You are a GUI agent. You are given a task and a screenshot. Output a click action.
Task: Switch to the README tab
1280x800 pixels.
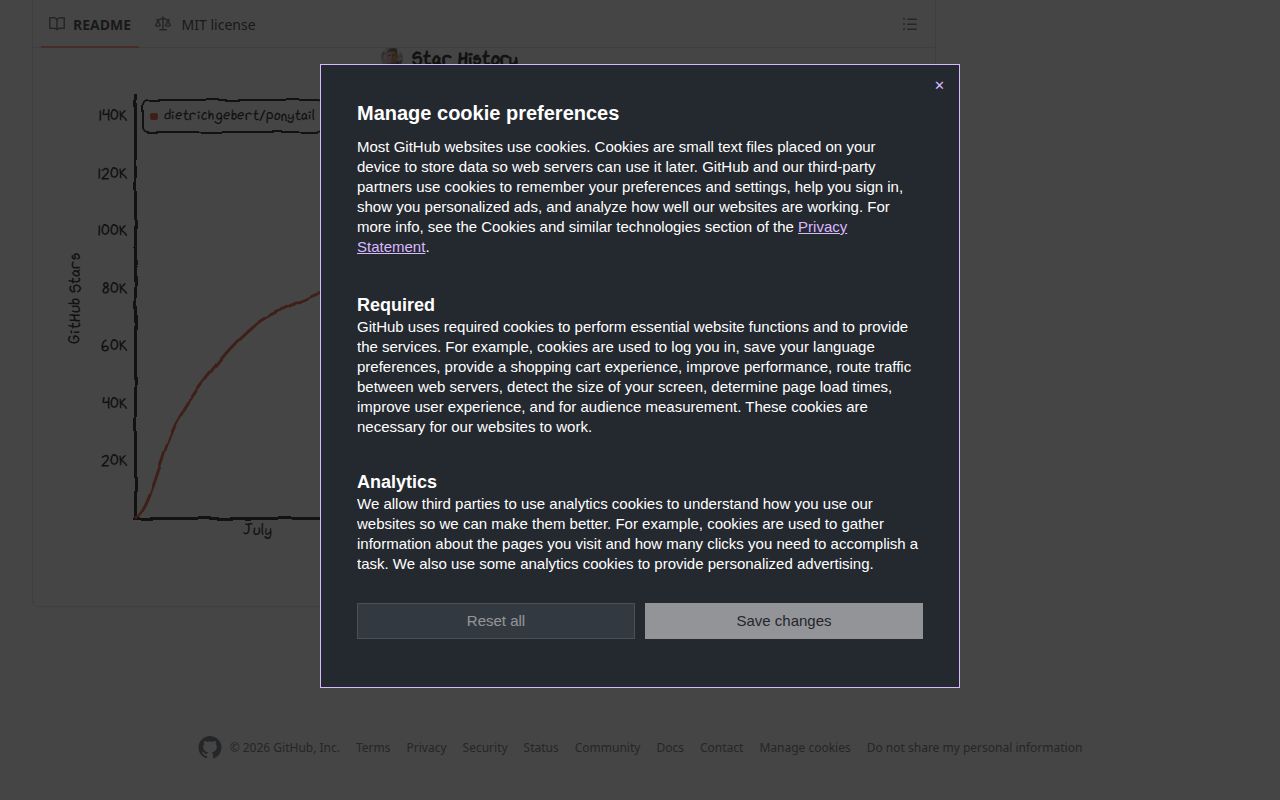click(x=90, y=24)
